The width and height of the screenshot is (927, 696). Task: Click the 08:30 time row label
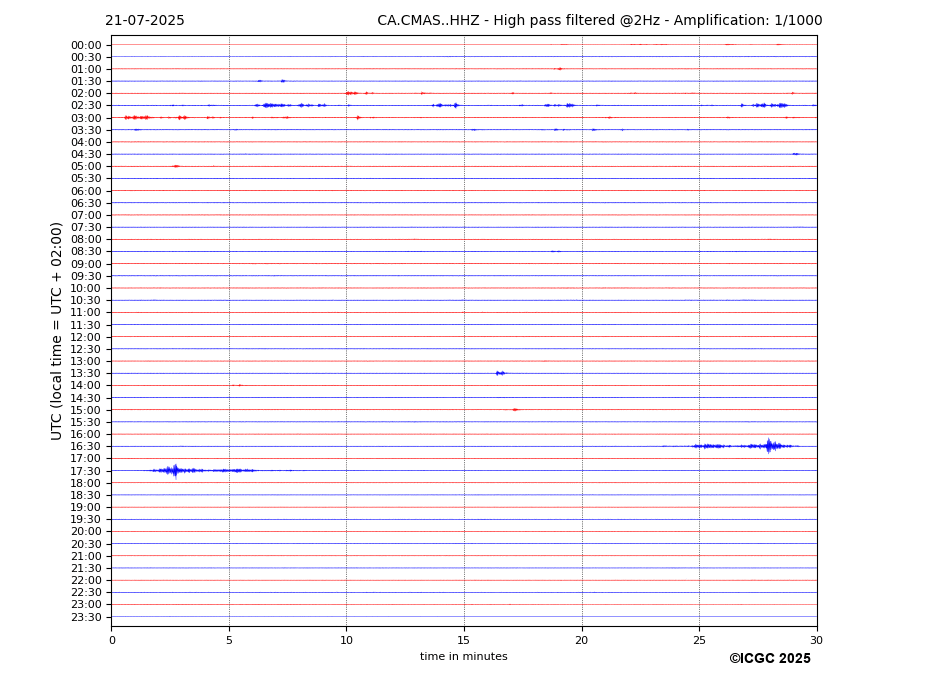pyautogui.click(x=86, y=252)
